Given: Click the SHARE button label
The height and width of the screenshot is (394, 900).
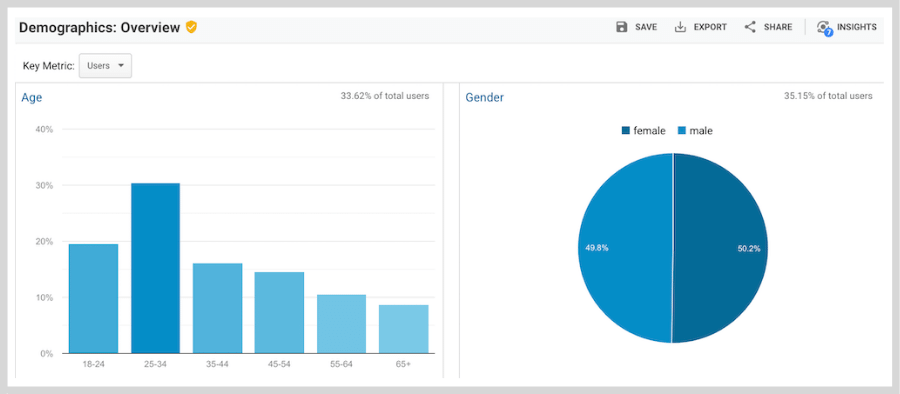Looking at the screenshot, I should tap(778, 27).
